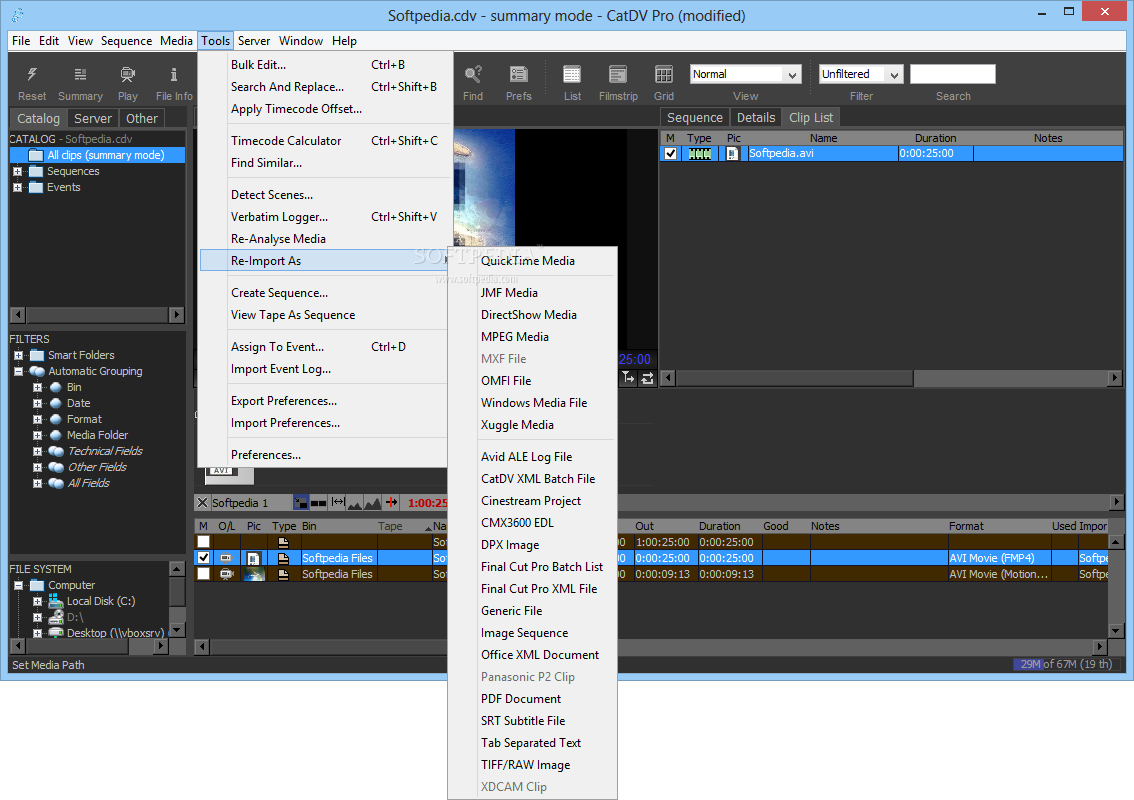Switch to the Clip List tab

pyautogui.click(x=811, y=117)
